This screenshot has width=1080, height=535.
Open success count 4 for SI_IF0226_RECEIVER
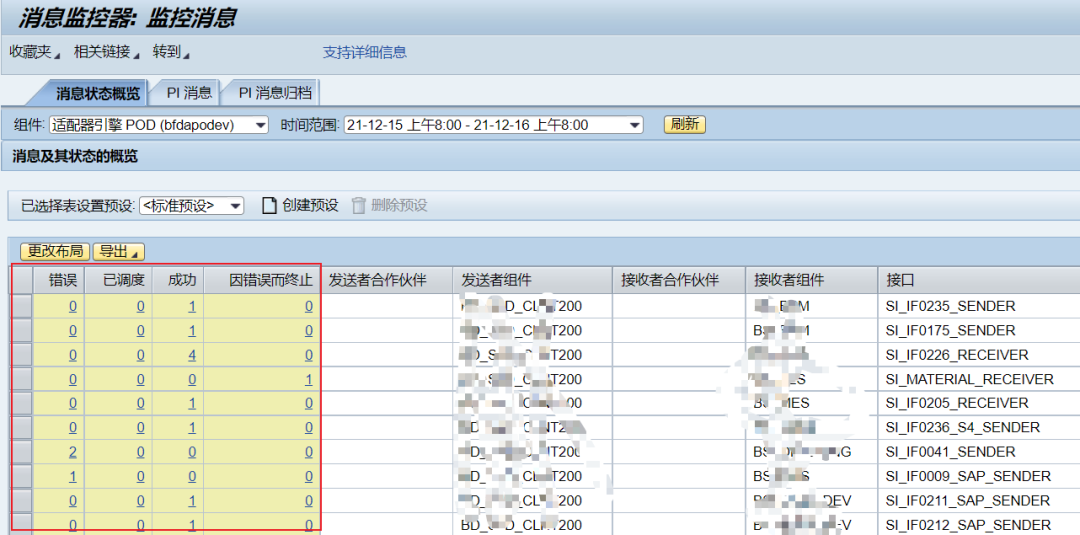(192, 355)
